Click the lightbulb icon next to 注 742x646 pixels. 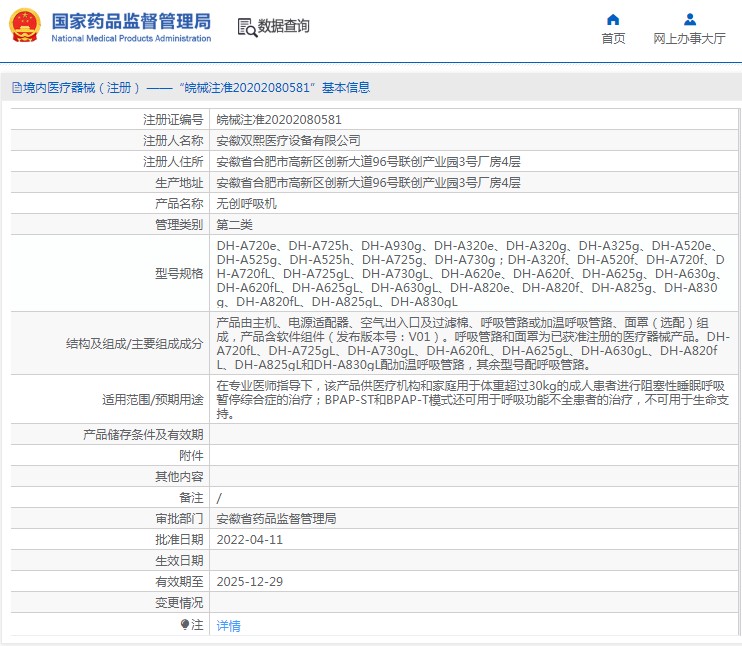click(185, 625)
